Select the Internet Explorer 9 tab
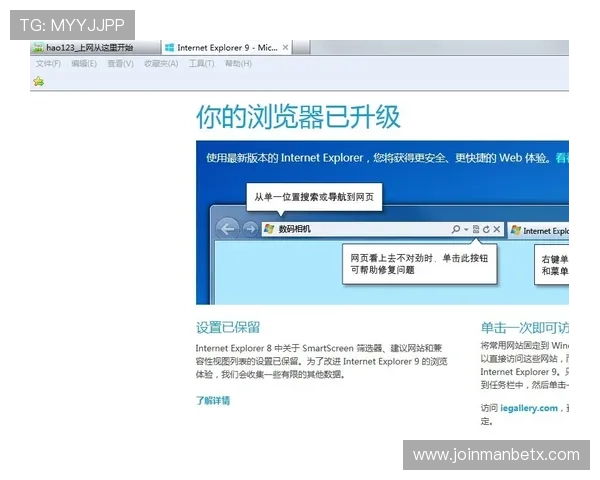 [x=227, y=48]
